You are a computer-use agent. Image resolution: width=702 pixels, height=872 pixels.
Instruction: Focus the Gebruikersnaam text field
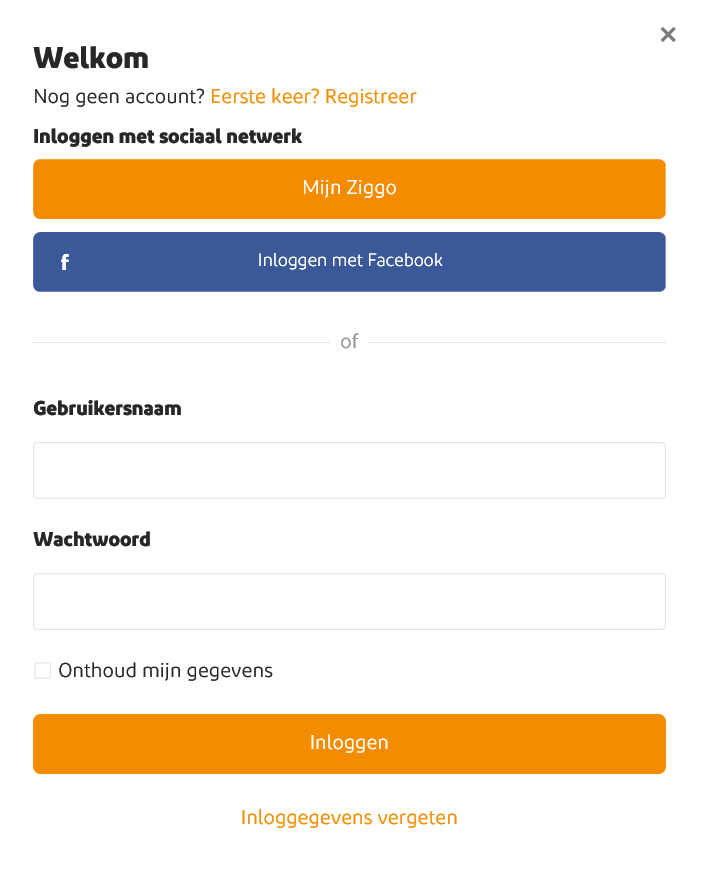[349, 470]
